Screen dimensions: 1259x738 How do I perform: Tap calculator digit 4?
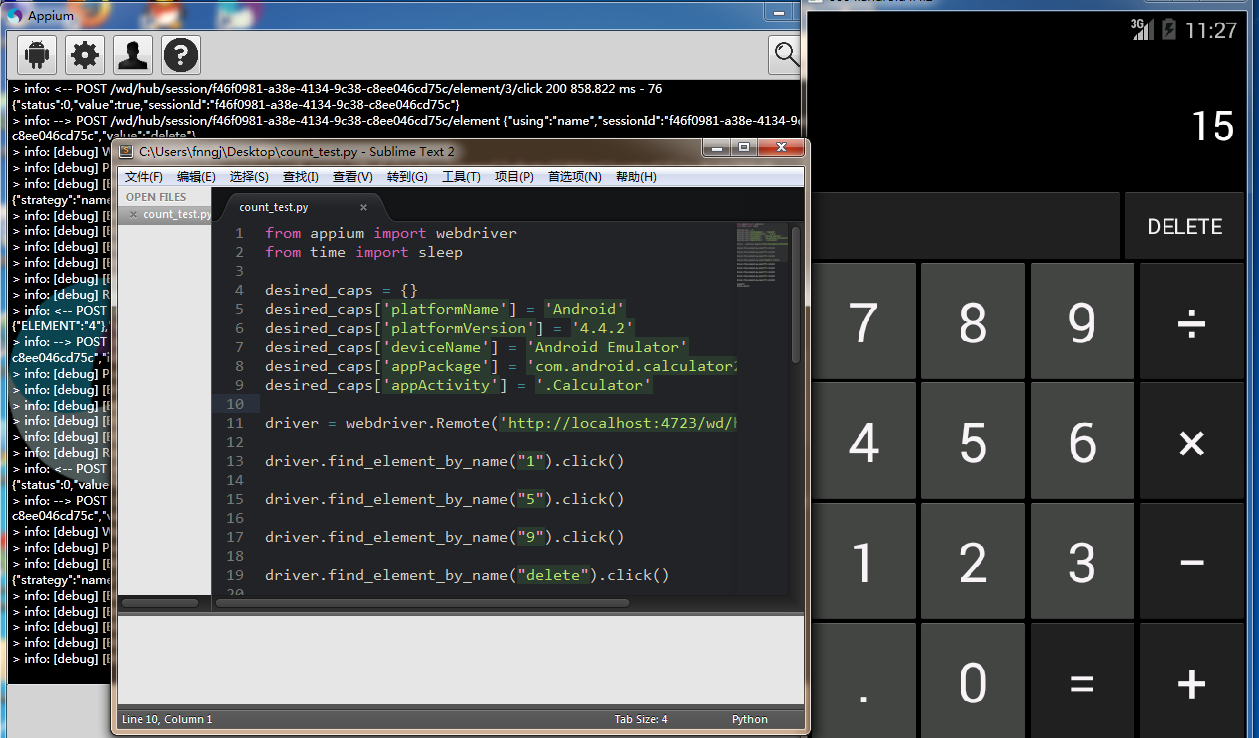pos(863,442)
